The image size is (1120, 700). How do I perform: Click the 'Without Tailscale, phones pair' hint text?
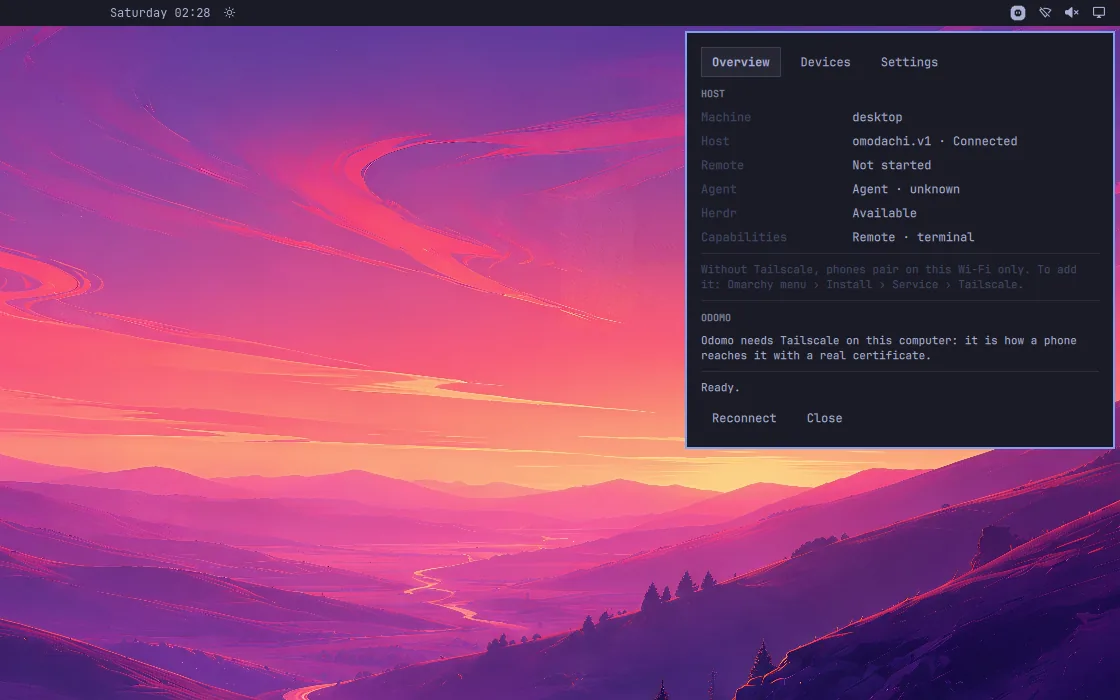pyautogui.click(x=889, y=277)
